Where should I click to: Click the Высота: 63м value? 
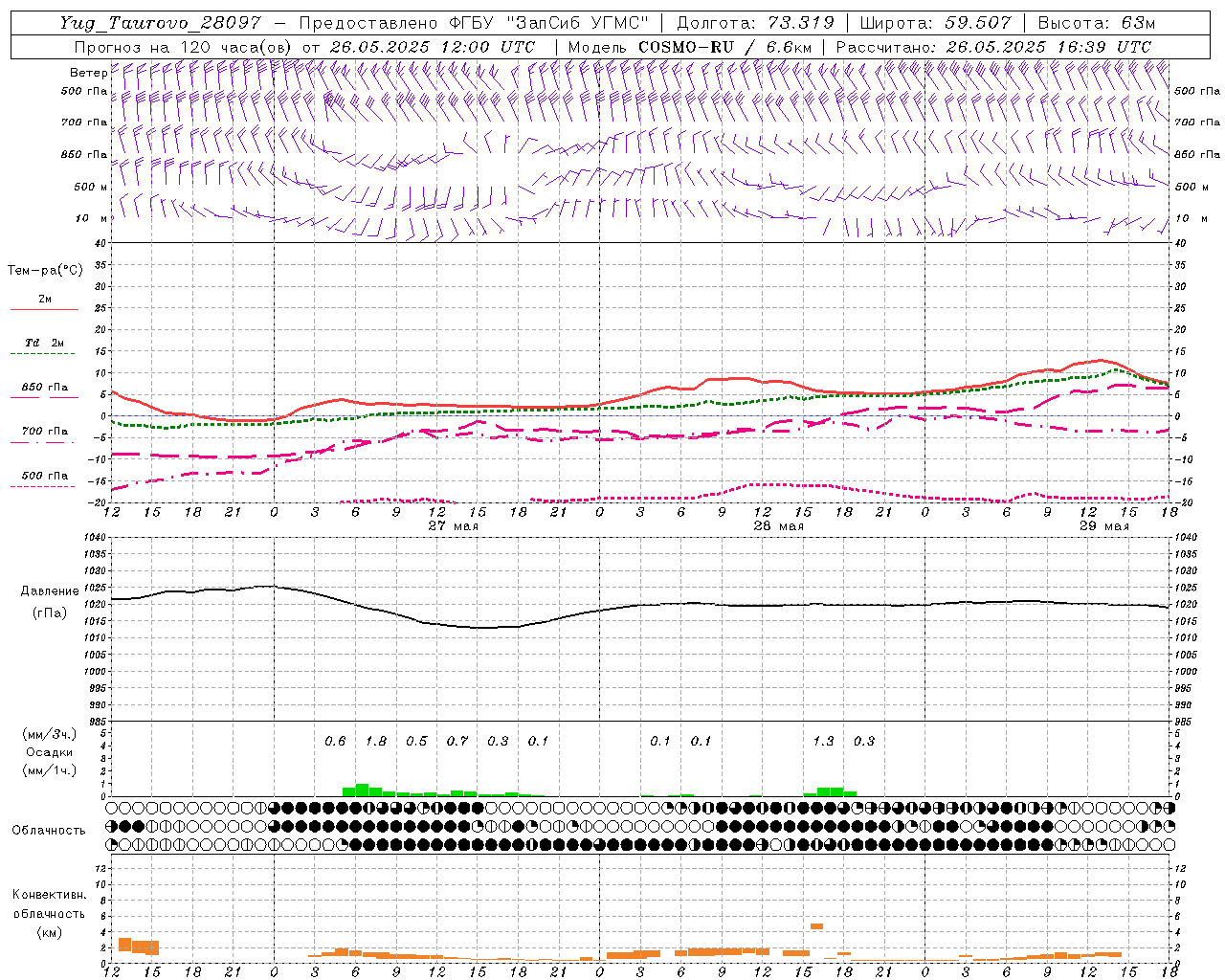(1095, 23)
